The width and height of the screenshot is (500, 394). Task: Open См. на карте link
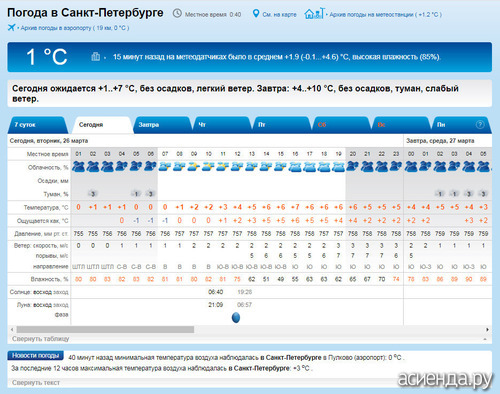coord(279,15)
